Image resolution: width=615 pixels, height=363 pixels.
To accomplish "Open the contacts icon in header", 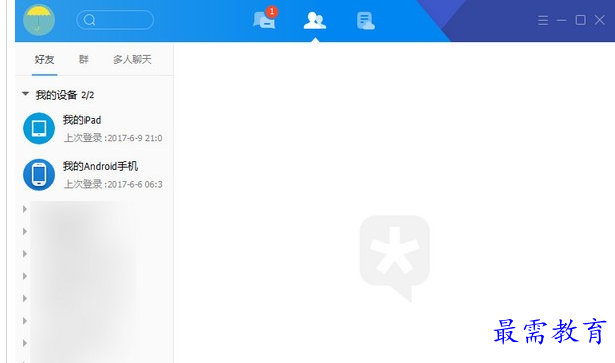I will [315, 20].
